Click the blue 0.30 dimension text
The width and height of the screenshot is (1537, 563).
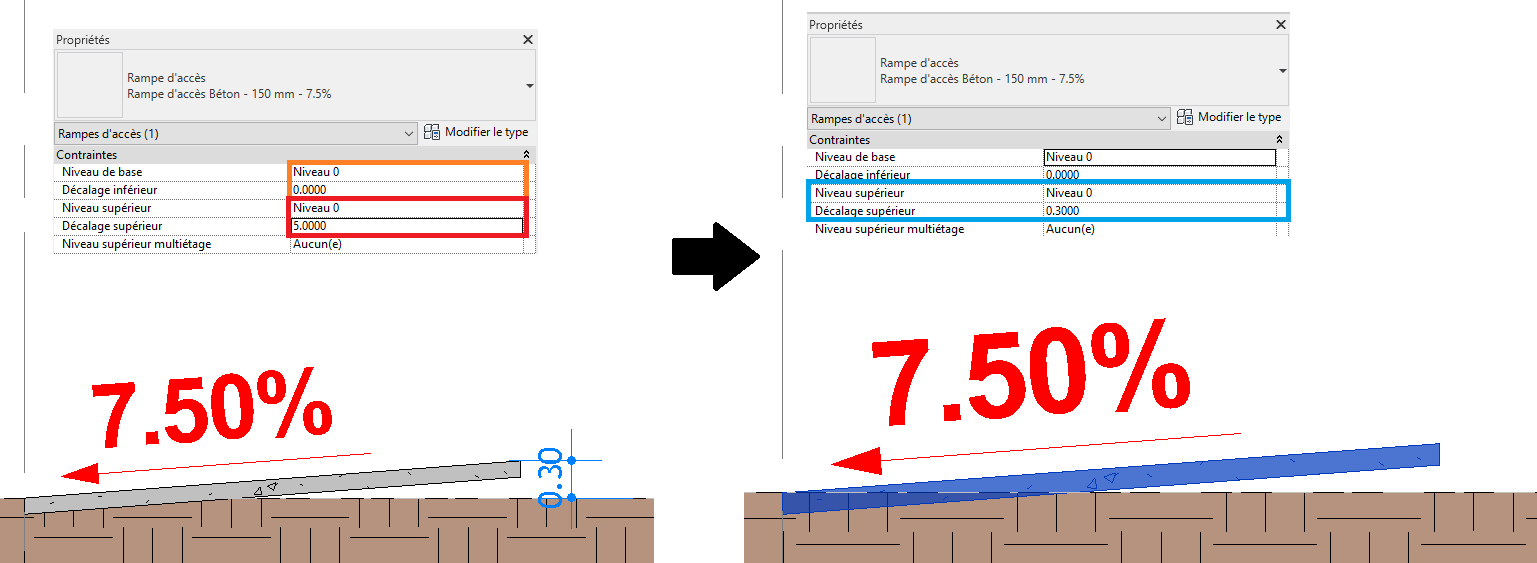pos(551,478)
